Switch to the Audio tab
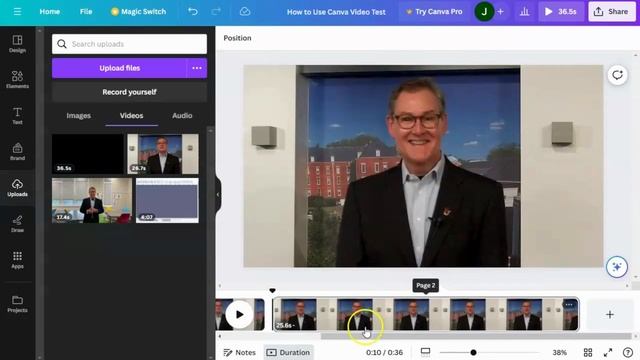This screenshot has width=640, height=360. click(x=182, y=116)
